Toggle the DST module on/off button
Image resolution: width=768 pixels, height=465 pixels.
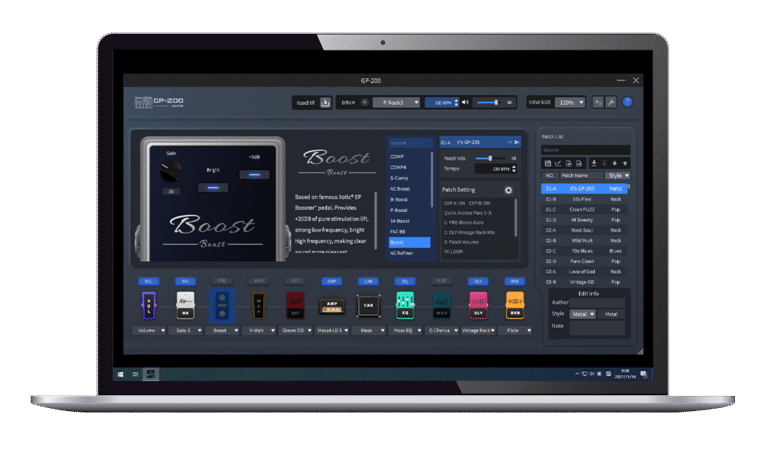pyautogui.click(x=295, y=281)
